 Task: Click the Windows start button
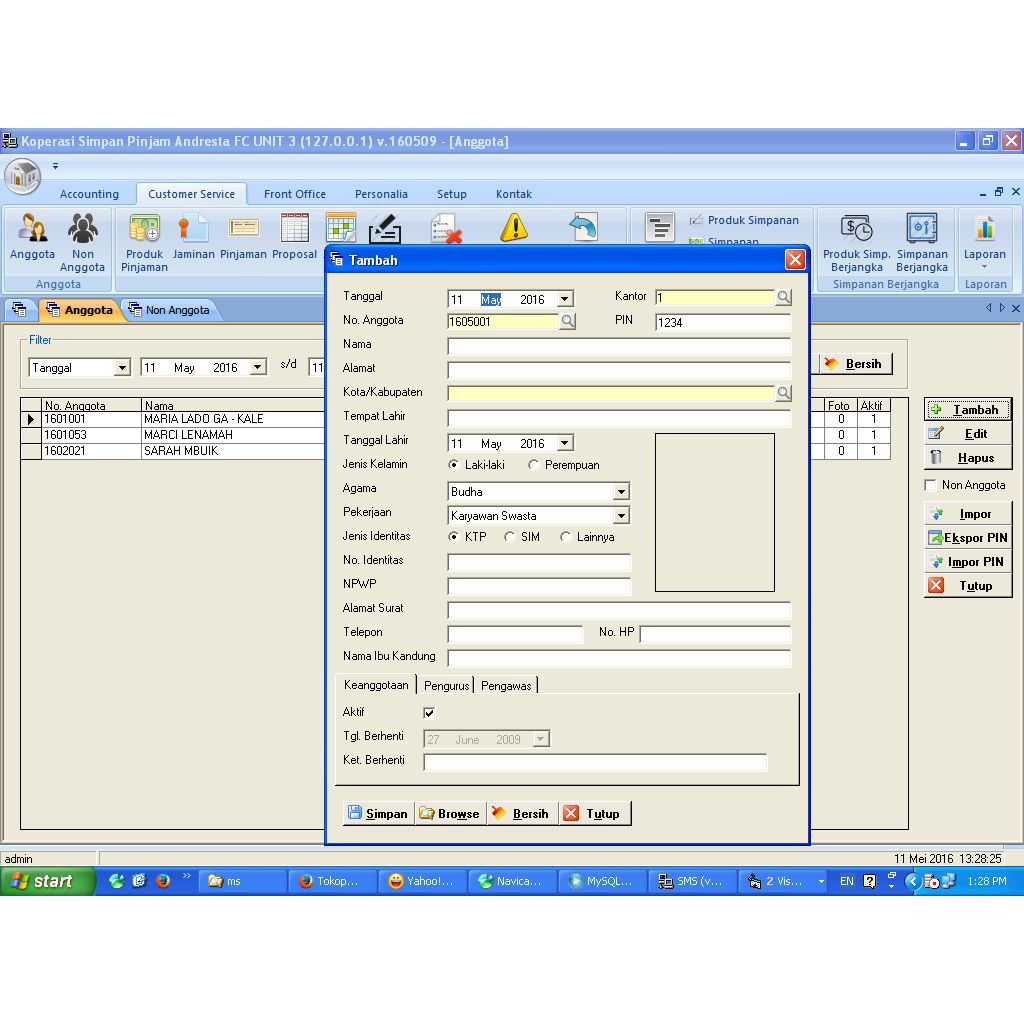tap(47, 881)
